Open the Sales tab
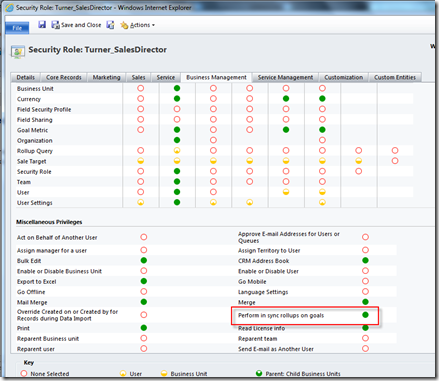Image resolution: width=439 pixels, height=381 pixels. pyautogui.click(x=138, y=77)
